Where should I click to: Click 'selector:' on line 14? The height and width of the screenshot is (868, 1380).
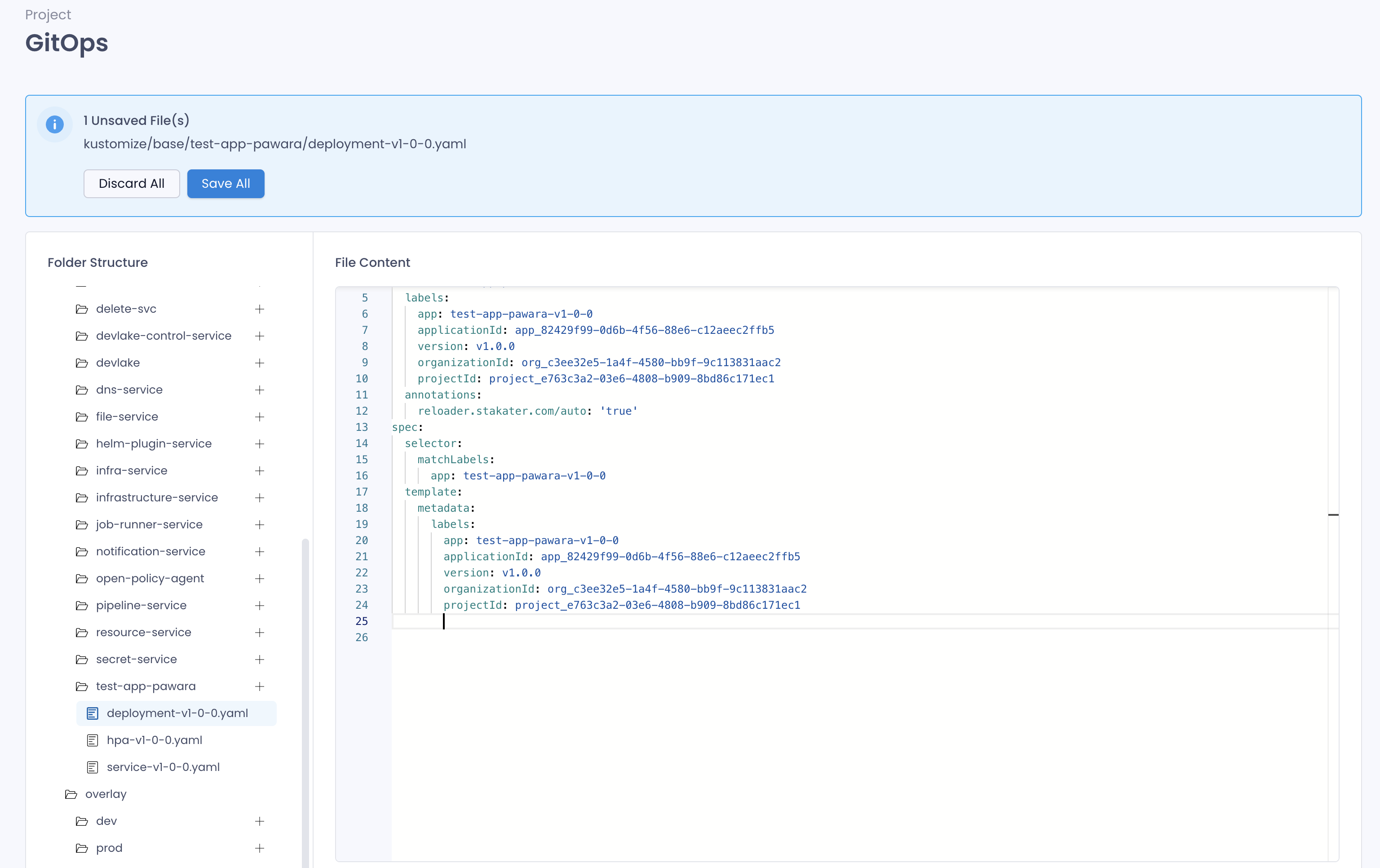(433, 443)
